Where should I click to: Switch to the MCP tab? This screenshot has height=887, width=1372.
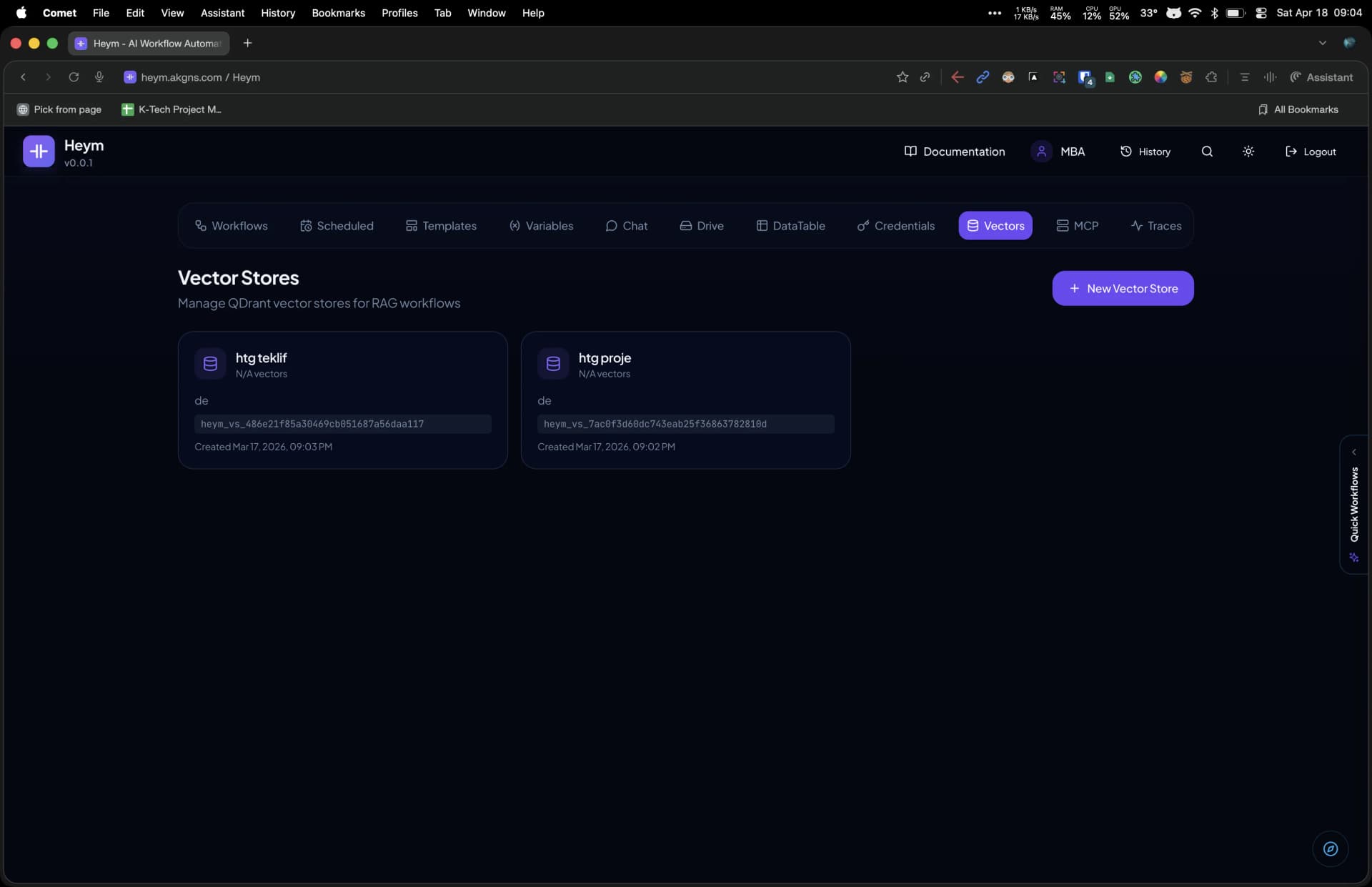pyautogui.click(x=1078, y=225)
